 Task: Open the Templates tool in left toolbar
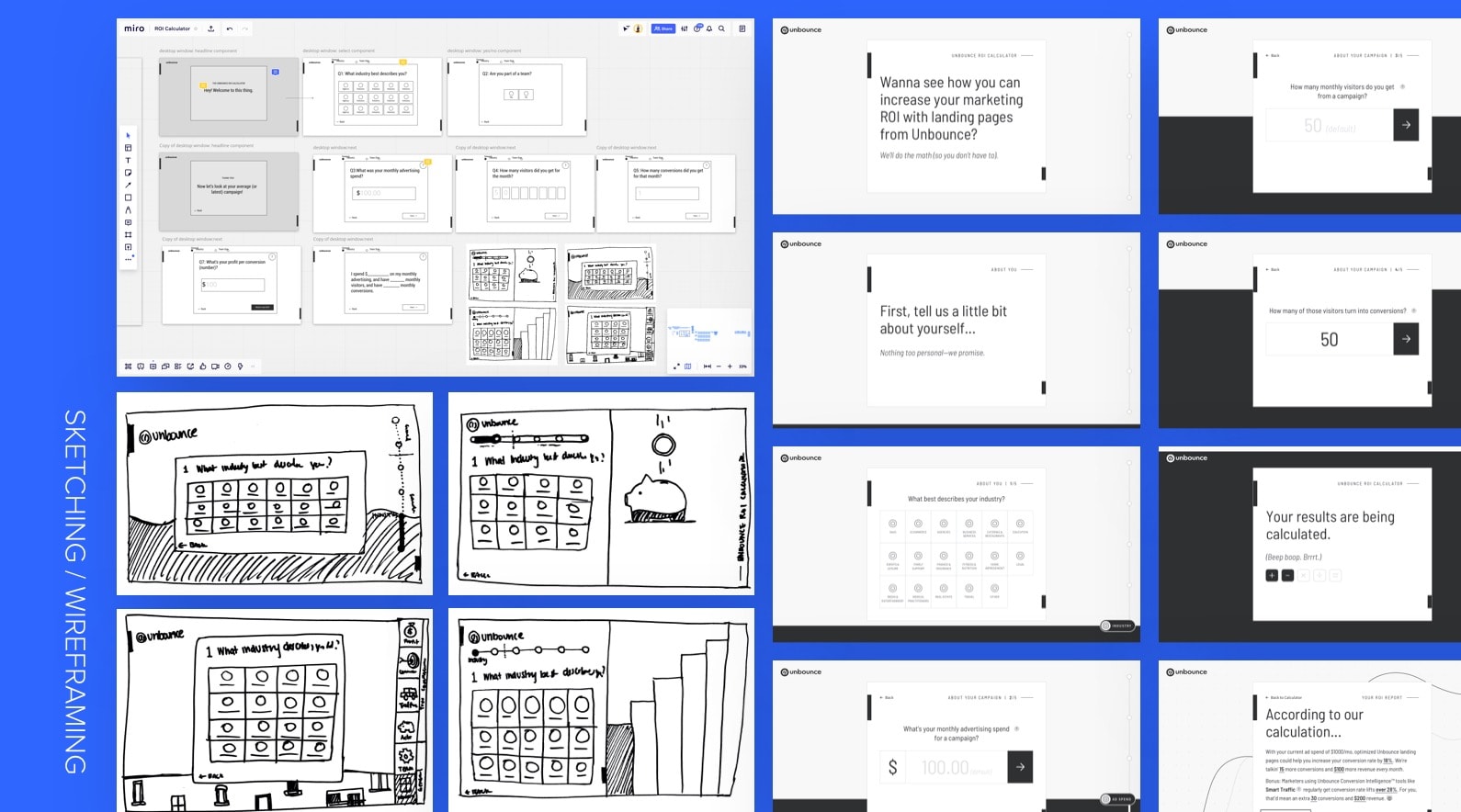click(x=128, y=148)
